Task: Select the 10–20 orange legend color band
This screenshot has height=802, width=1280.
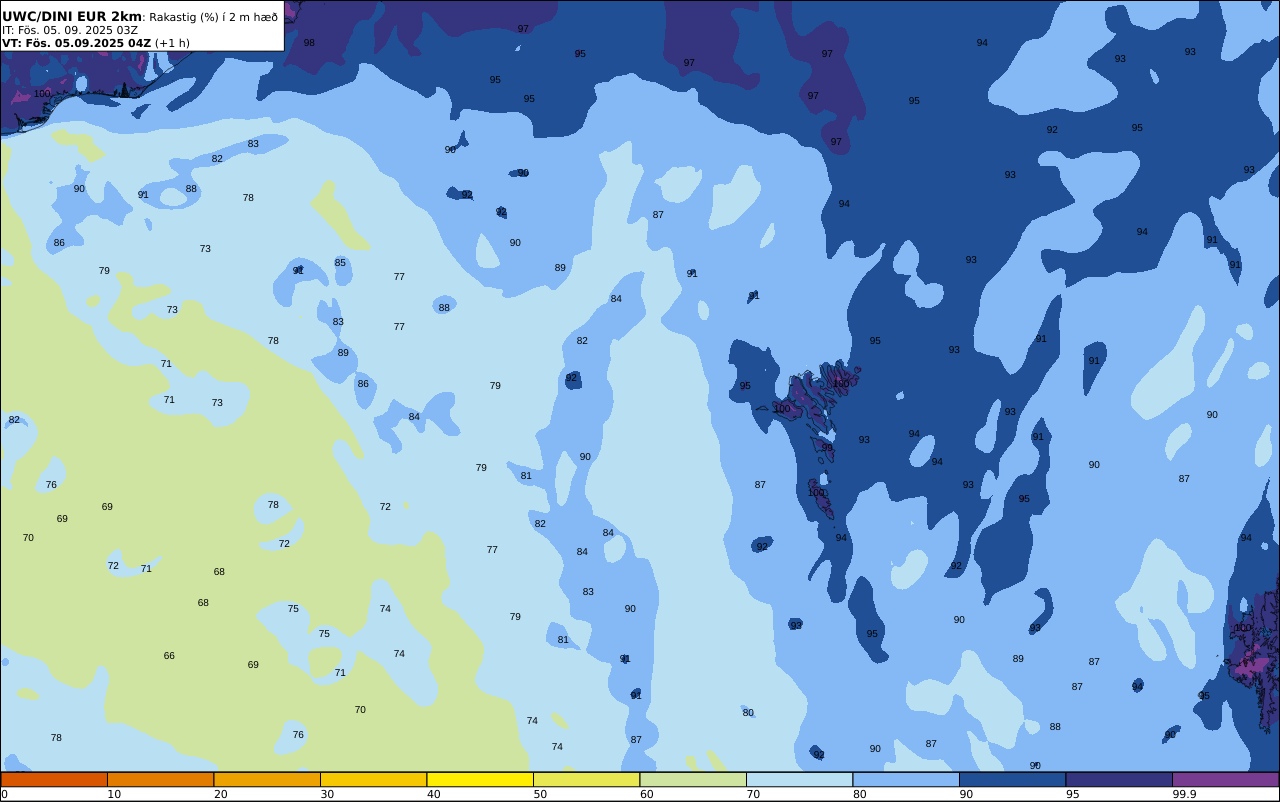Action: [160, 779]
